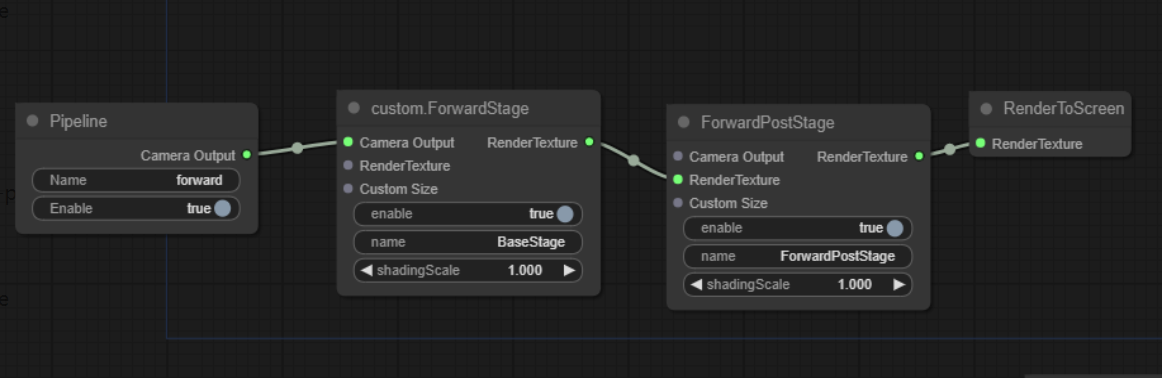Viewport: 1162px width, 378px height.
Task: Click the name field showing BaseStage
Action: (468, 242)
